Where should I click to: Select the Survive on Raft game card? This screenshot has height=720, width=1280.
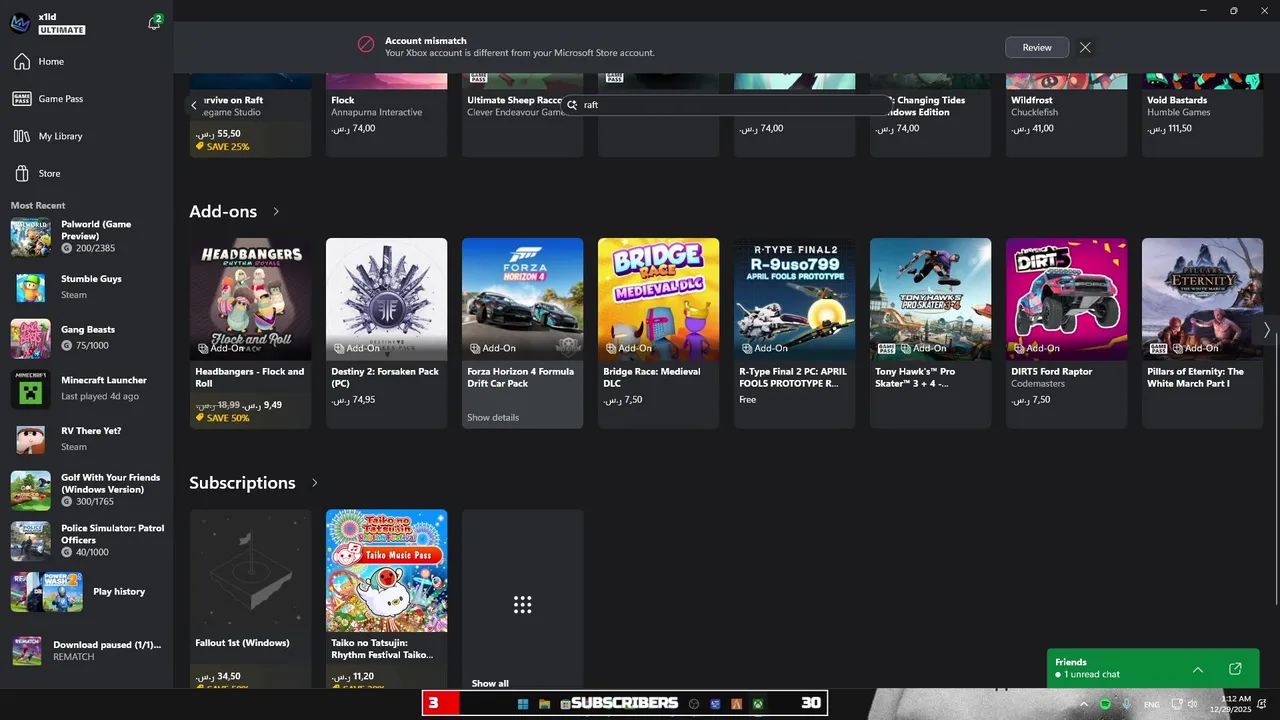pyautogui.click(x=250, y=115)
